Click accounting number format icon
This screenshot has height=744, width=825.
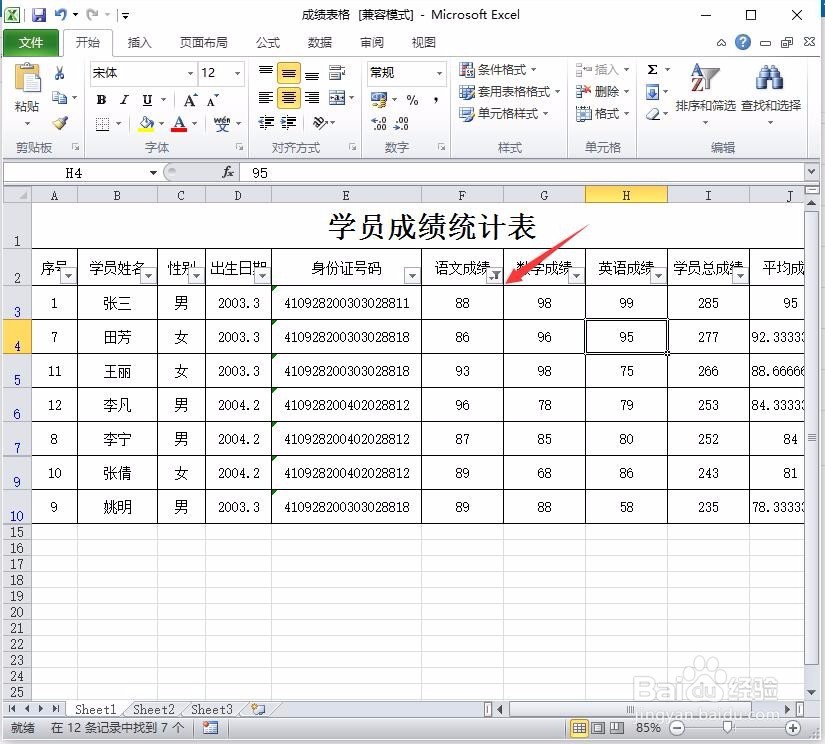(378, 99)
